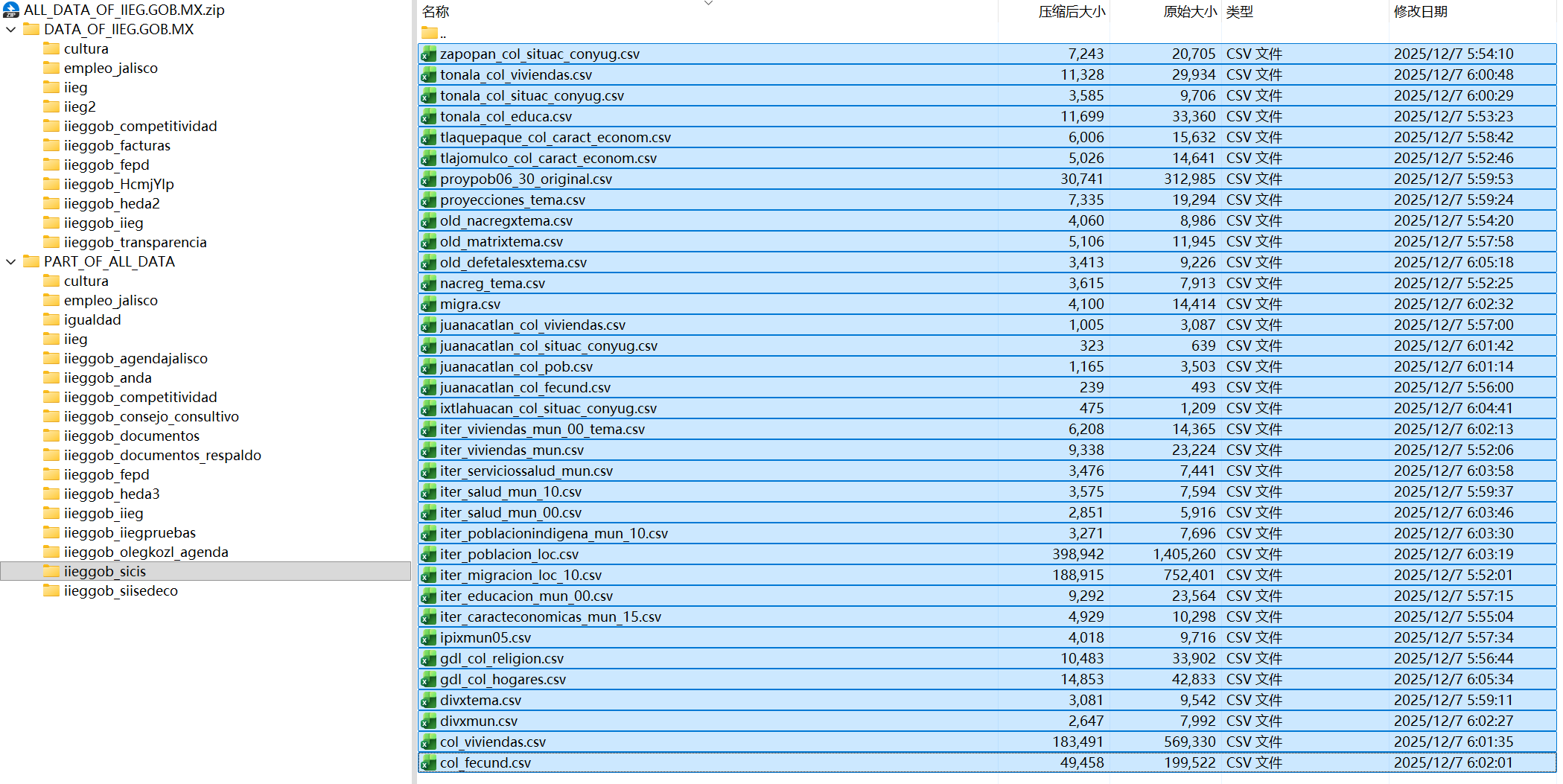1563x784 pixels.
Task: Click the folder icon of ieggob_sicis
Action: (x=51, y=571)
